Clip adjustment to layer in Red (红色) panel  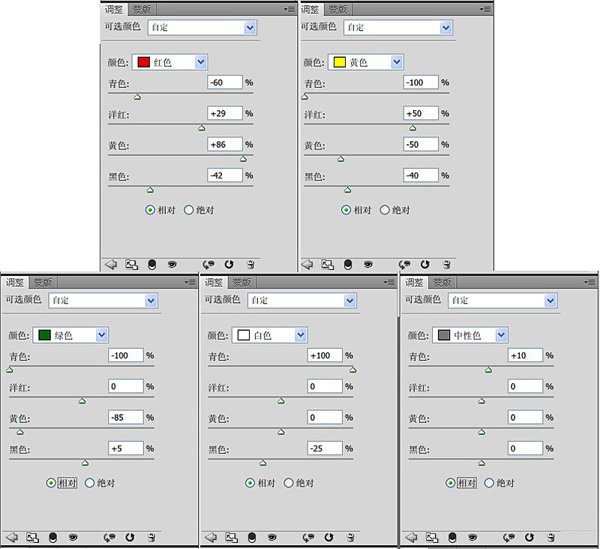click(x=152, y=264)
